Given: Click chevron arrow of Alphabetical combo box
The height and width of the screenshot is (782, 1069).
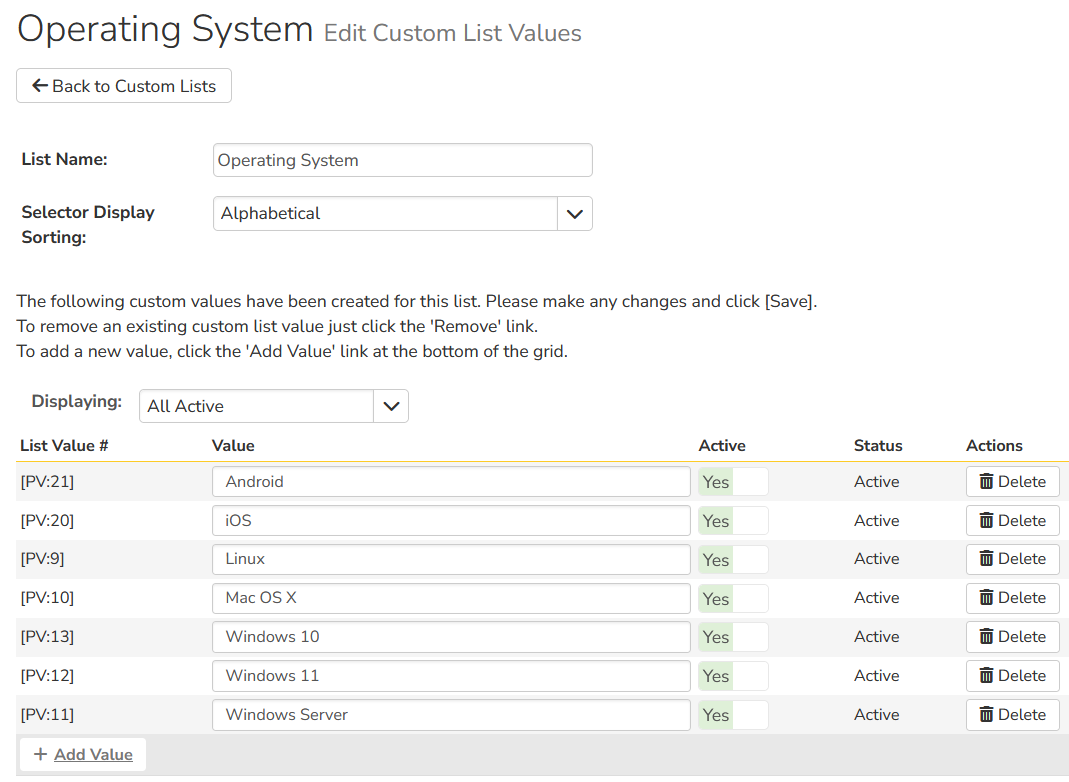Looking at the screenshot, I should pyautogui.click(x=574, y=213).
